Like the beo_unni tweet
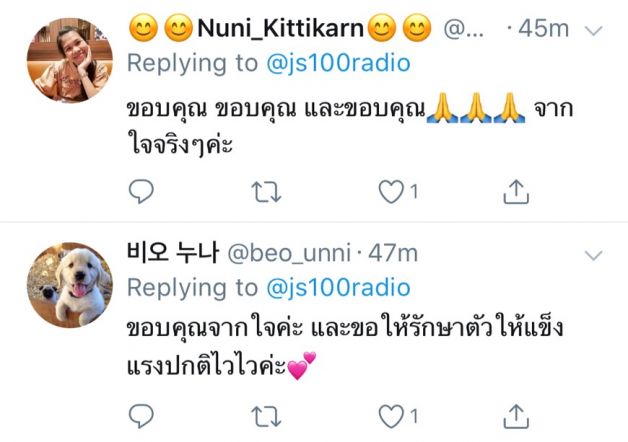Screen dimensions: 628x442 coord(398,417)
